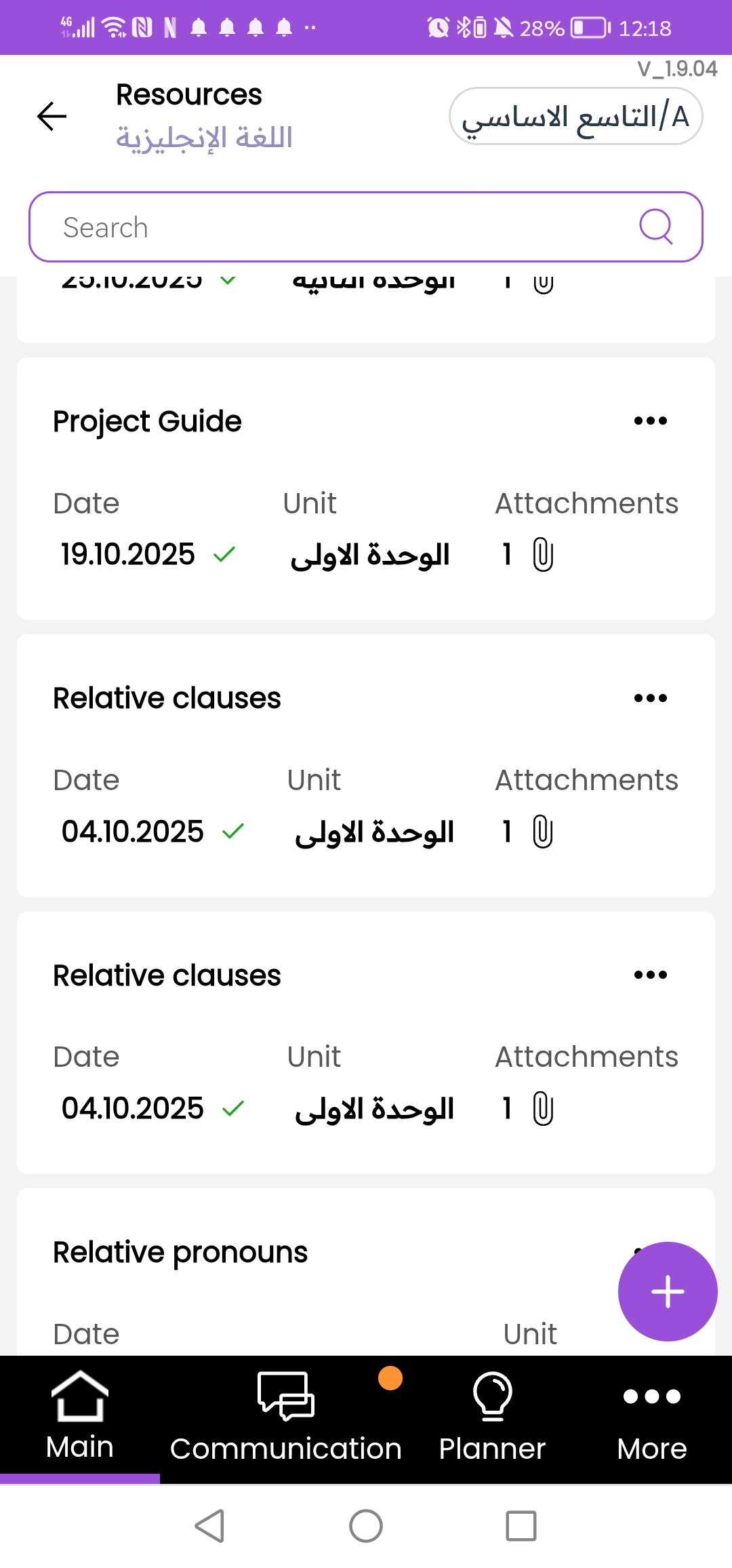This screenshot has height=1568, width=732.
Task: Open first Relative clauses three-dot menu
Action: 650,698
